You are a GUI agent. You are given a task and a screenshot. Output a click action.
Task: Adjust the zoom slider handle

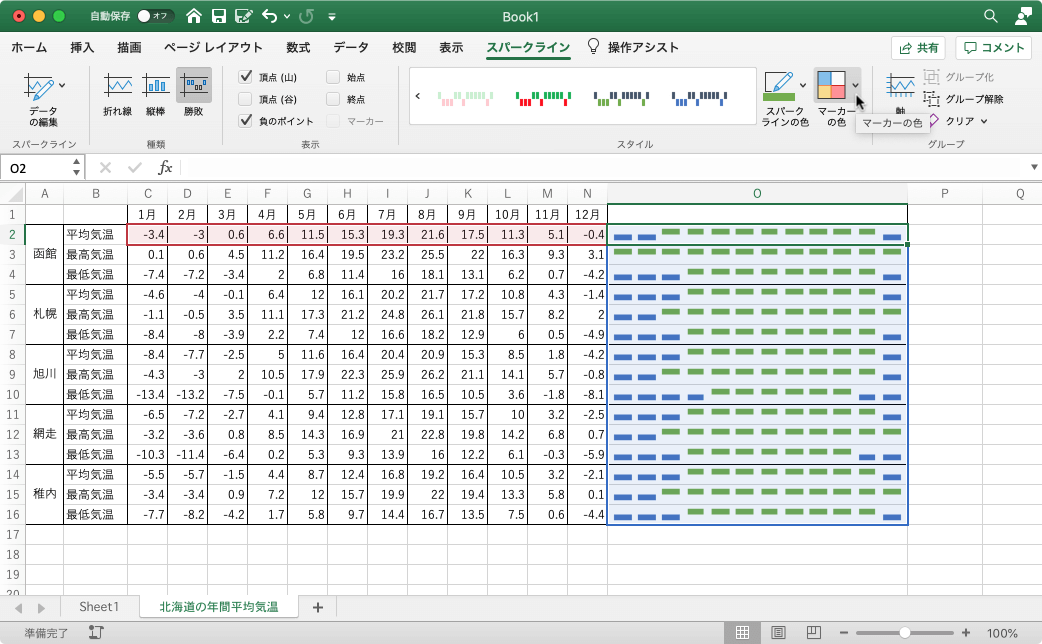[904, 633]
